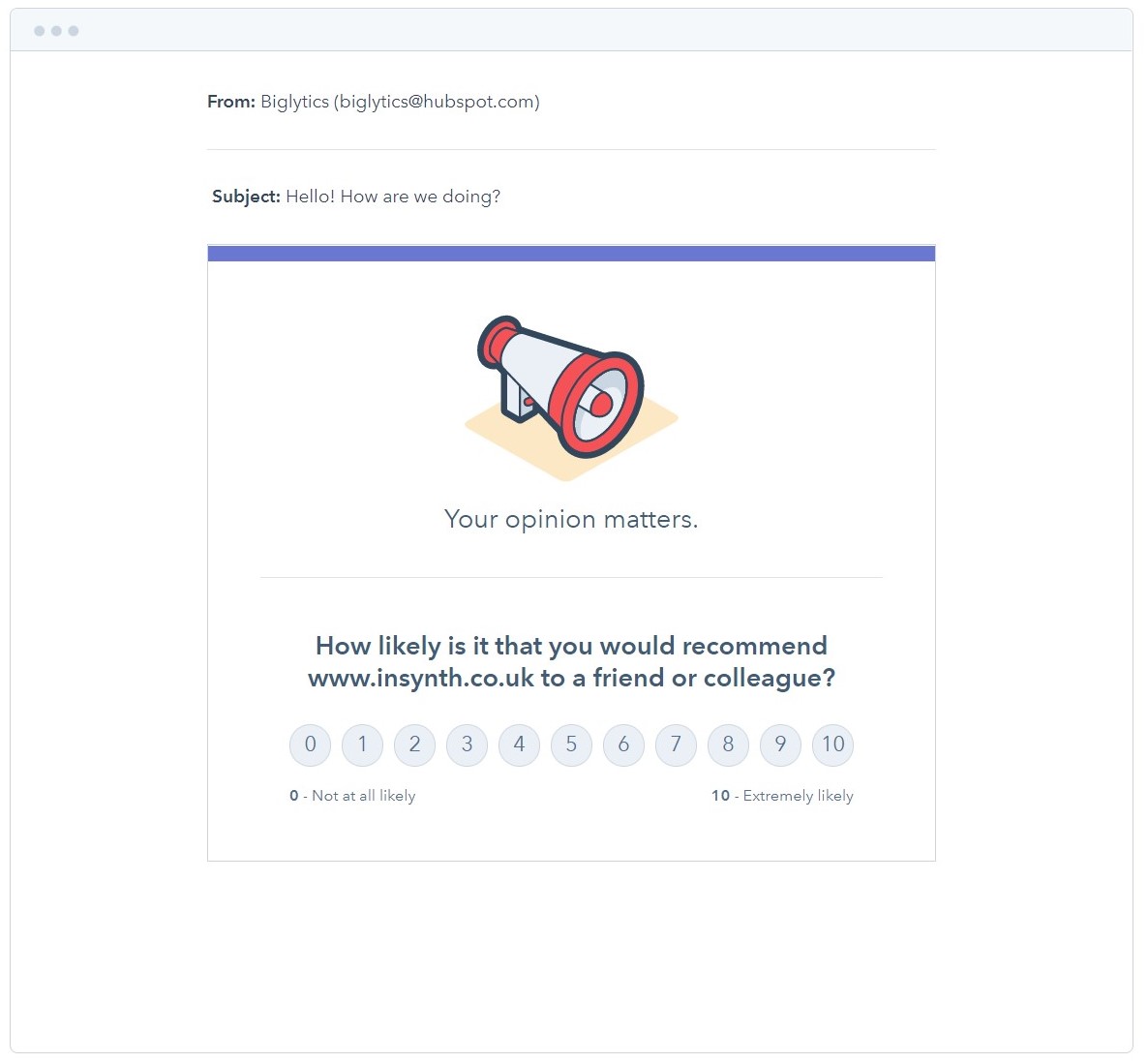
Task: Click the '10 - Extremely likely' label
Action: click(x=783, y=796)
